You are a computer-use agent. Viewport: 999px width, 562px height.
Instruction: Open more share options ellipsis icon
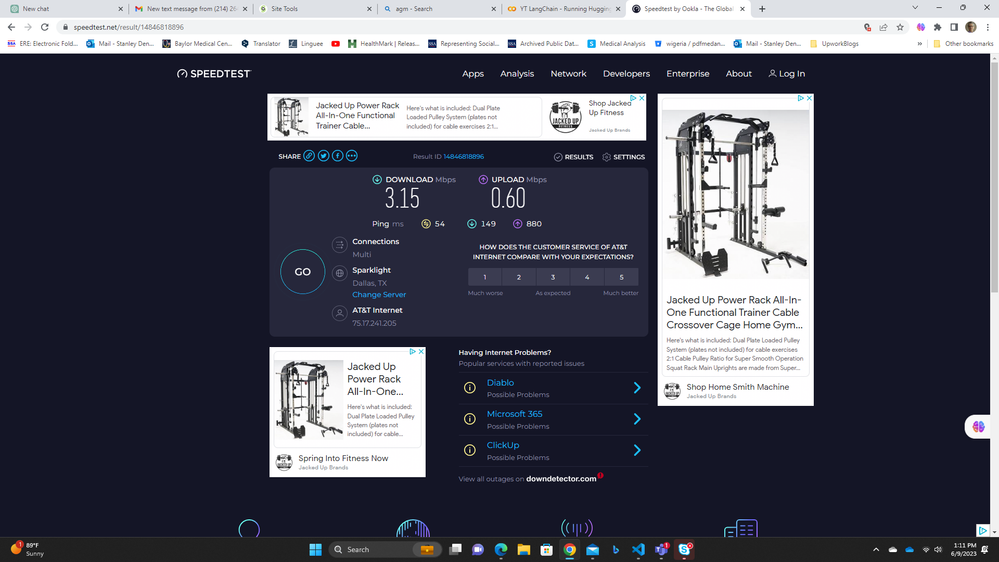[x=352, y=156]
